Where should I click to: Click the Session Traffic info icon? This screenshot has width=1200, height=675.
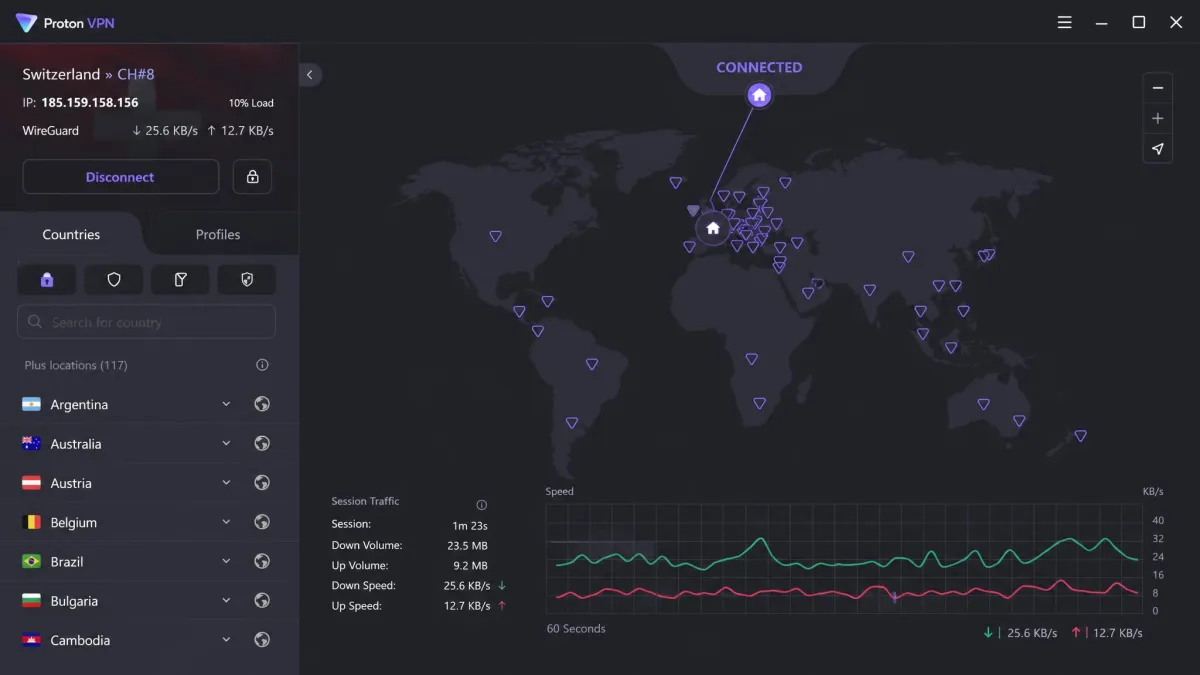[481, 505]
